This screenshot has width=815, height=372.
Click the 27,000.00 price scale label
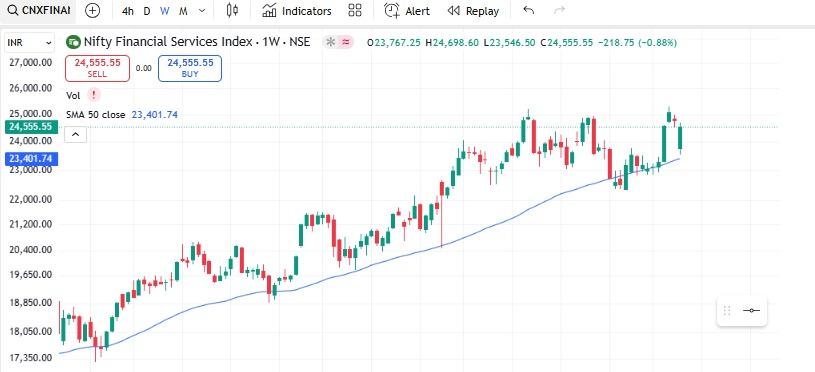coord(31,62)
